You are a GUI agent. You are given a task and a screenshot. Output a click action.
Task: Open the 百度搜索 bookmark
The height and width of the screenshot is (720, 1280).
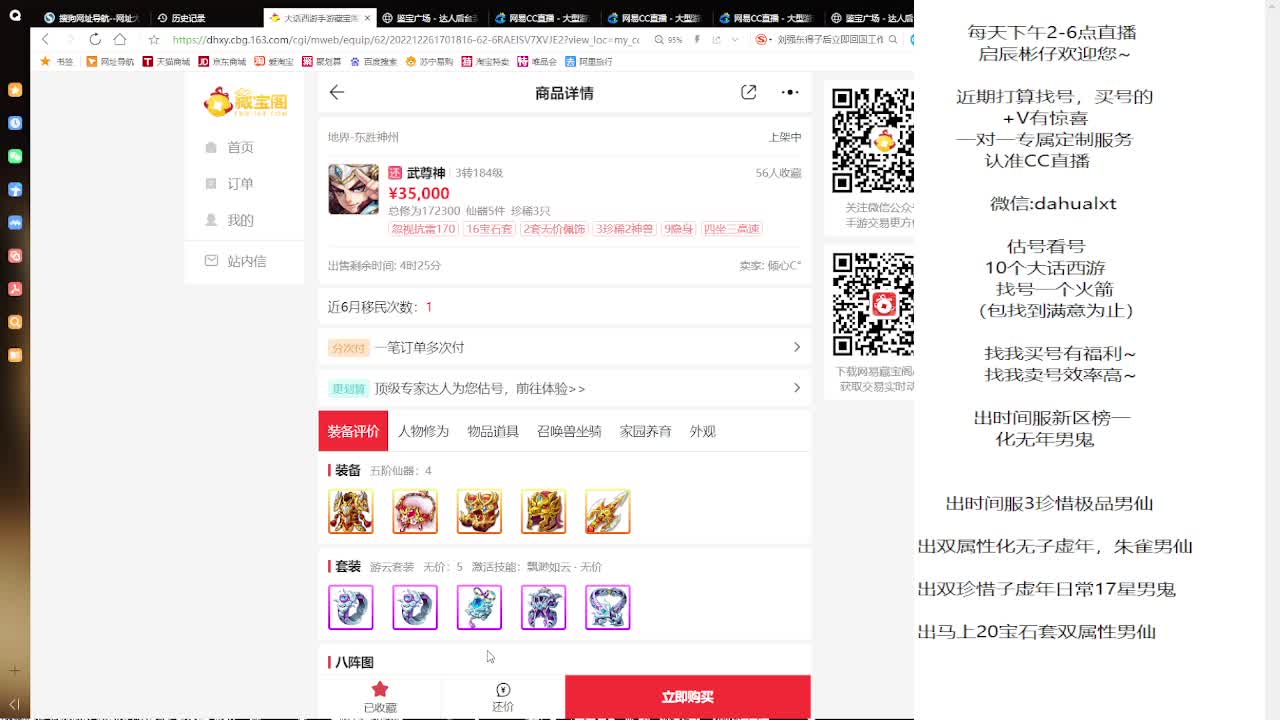(x=373, y=61)
